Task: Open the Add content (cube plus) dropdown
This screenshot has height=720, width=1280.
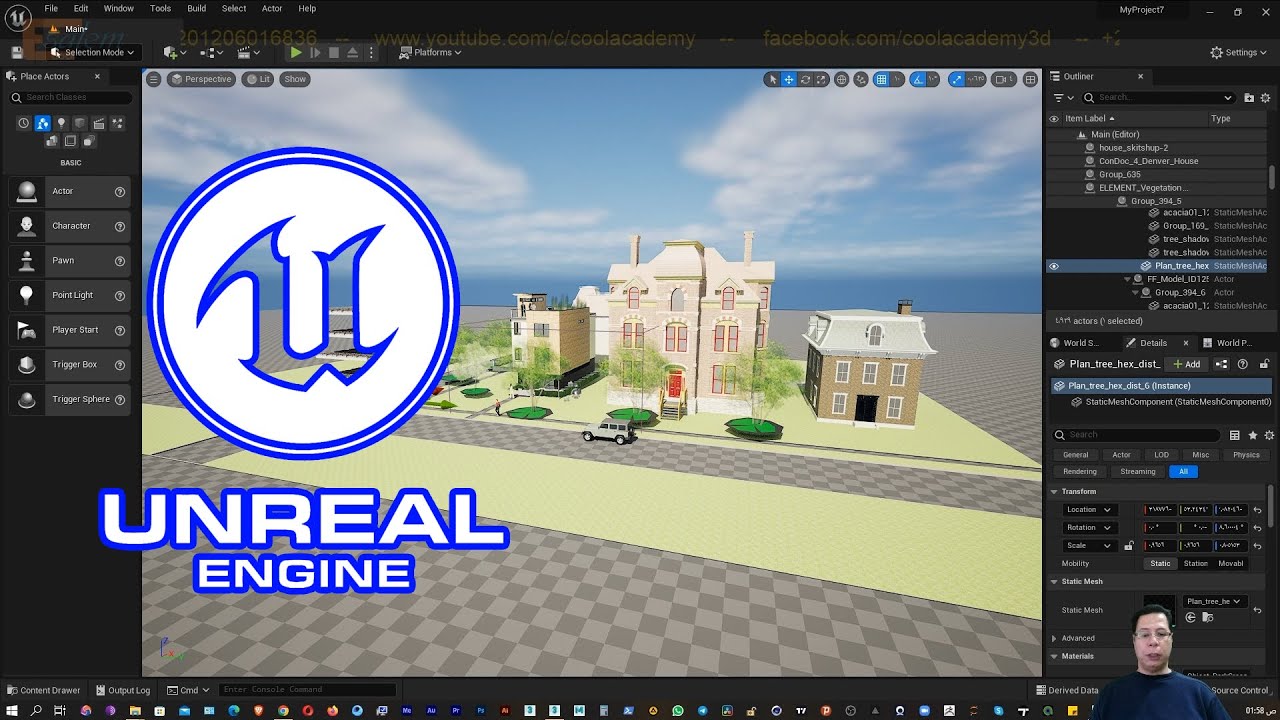Action: [175, 52]
